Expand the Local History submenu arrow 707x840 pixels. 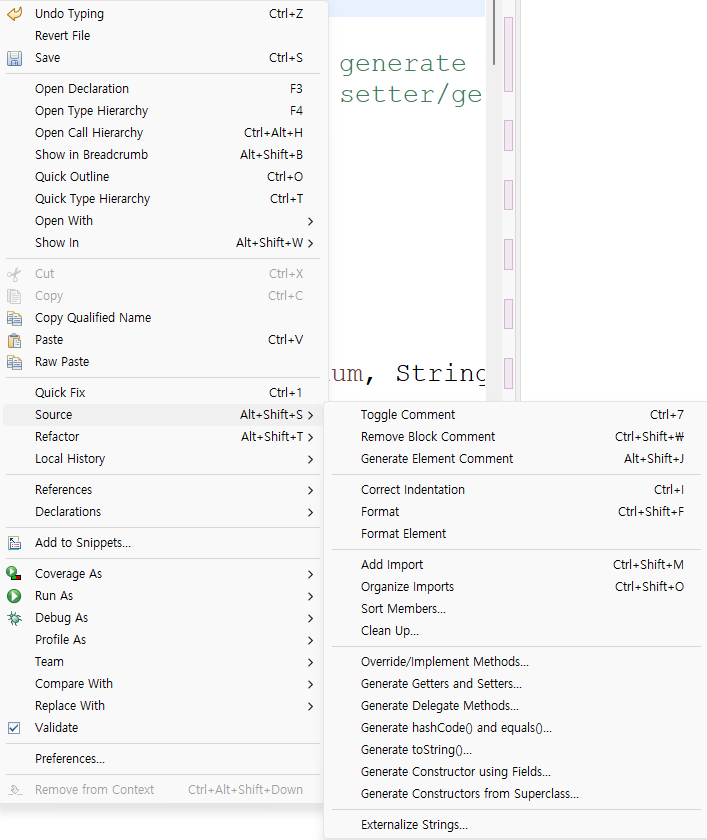[311, 460]
